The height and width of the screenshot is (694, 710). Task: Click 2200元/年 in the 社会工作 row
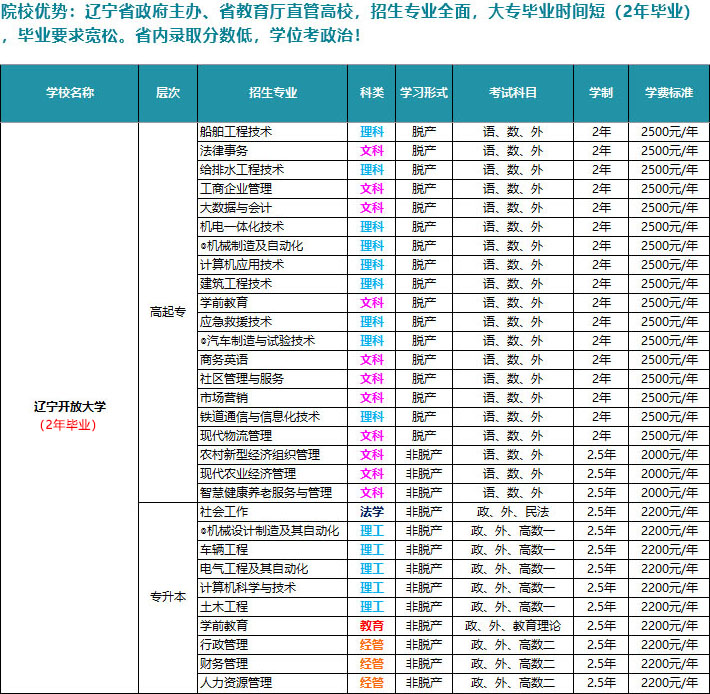tap(669, 512)
